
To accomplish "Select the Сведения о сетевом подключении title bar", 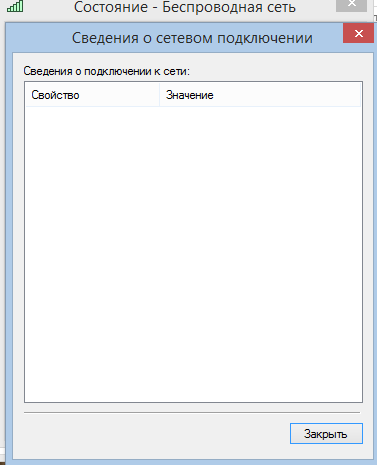I will pos(192,38).
